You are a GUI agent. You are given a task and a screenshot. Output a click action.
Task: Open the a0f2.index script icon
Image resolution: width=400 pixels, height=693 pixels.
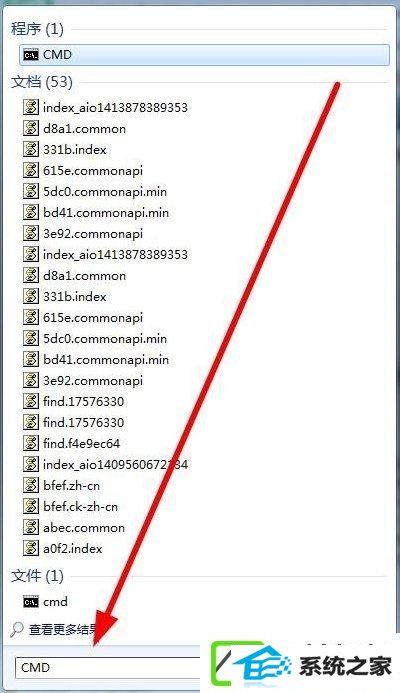(31, 548)
